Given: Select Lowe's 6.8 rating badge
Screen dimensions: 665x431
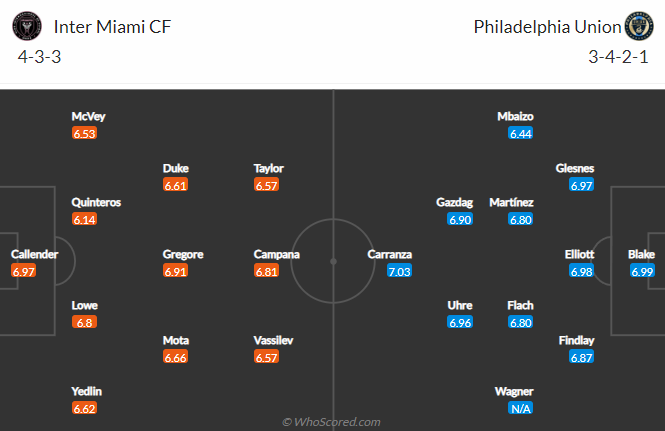Looking at the screenshot, I should coord(84,322).
